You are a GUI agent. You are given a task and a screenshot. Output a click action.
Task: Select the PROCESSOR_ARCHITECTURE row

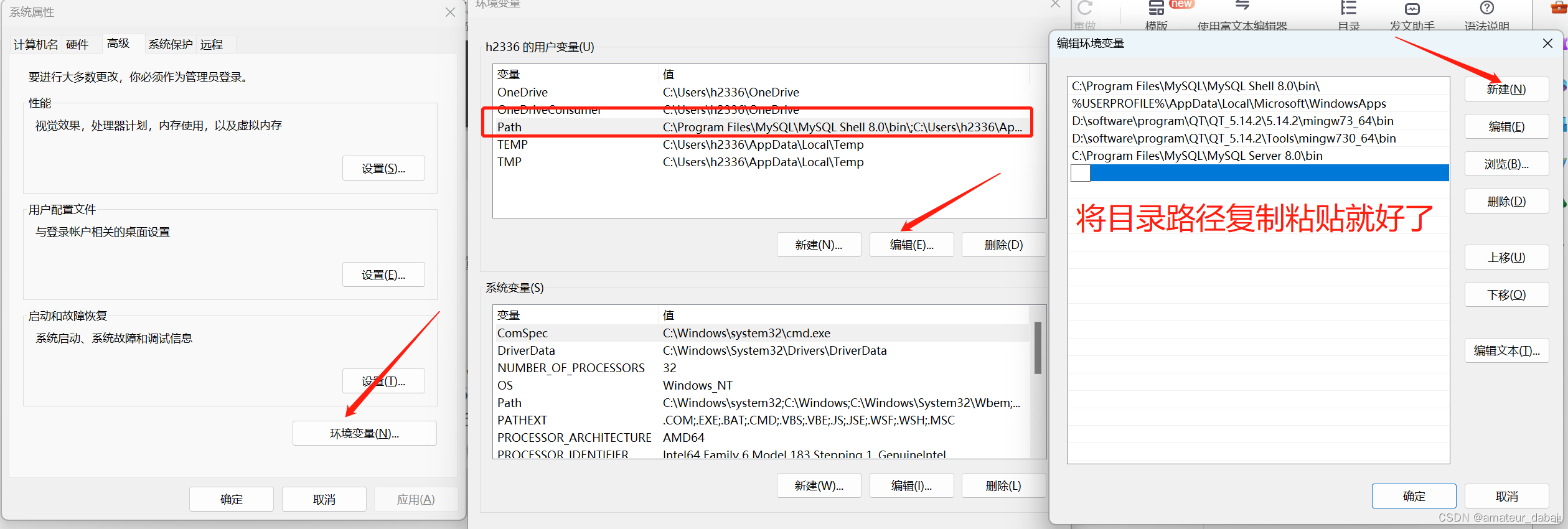click(761, 438)
